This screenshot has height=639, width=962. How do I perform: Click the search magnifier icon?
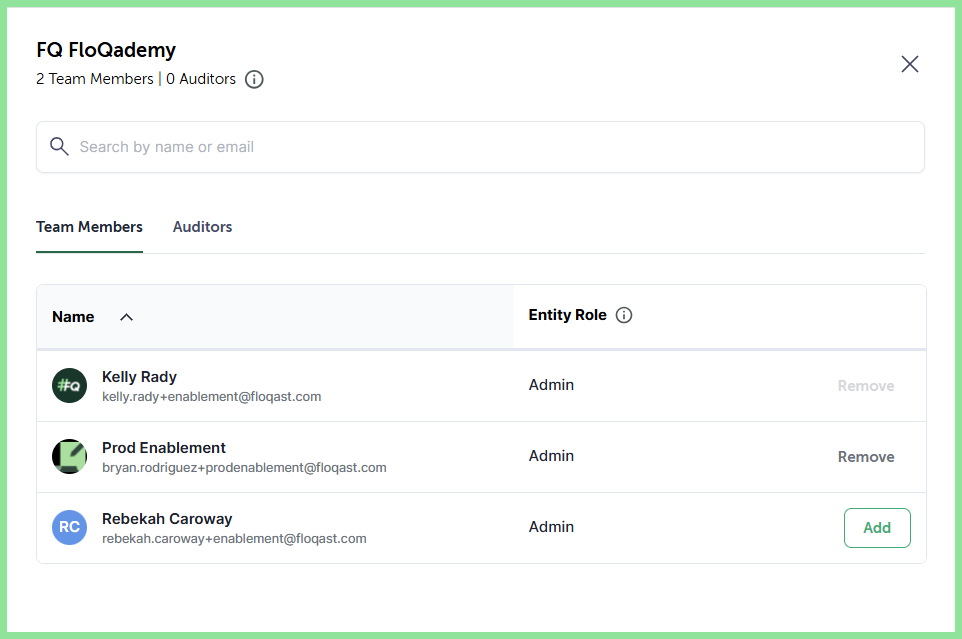coord(59,147)
